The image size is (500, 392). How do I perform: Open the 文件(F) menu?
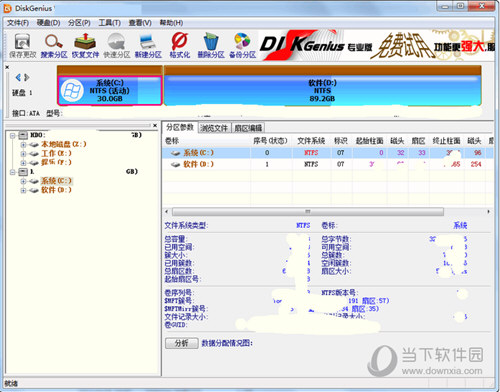tap(18, 23)
